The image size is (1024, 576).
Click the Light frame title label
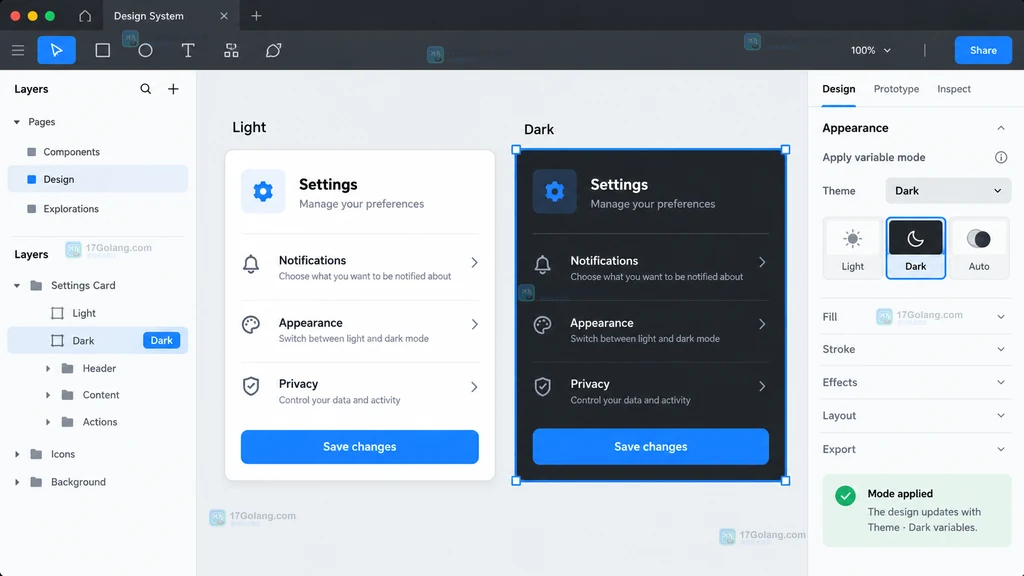point(249,127)
